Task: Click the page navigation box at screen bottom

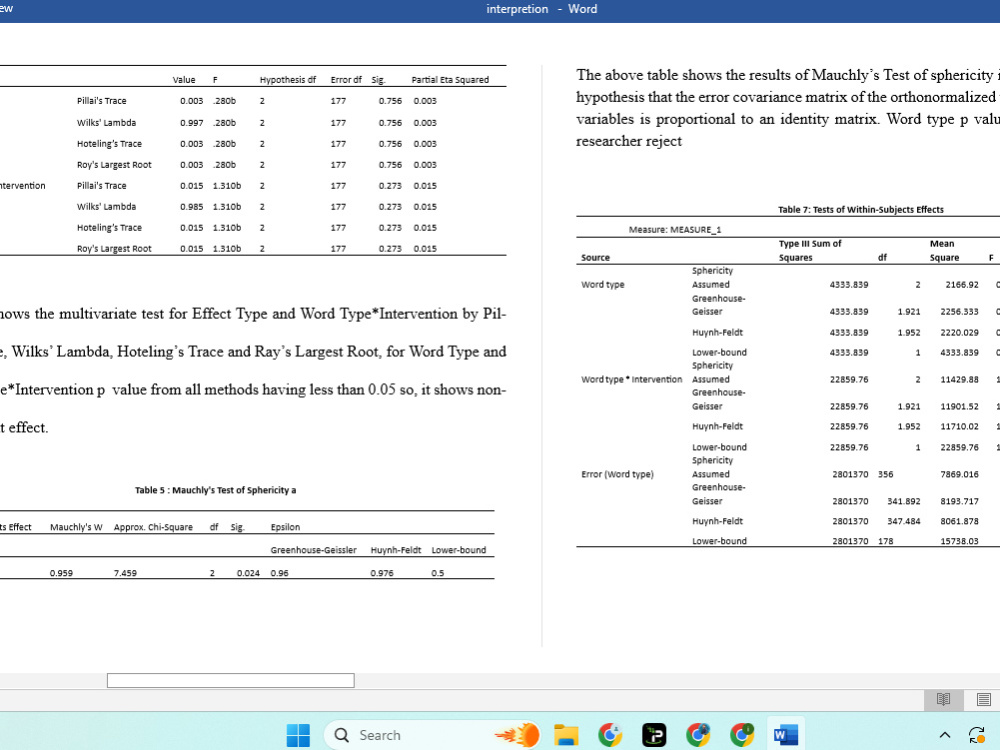Action: click(230, 680)
